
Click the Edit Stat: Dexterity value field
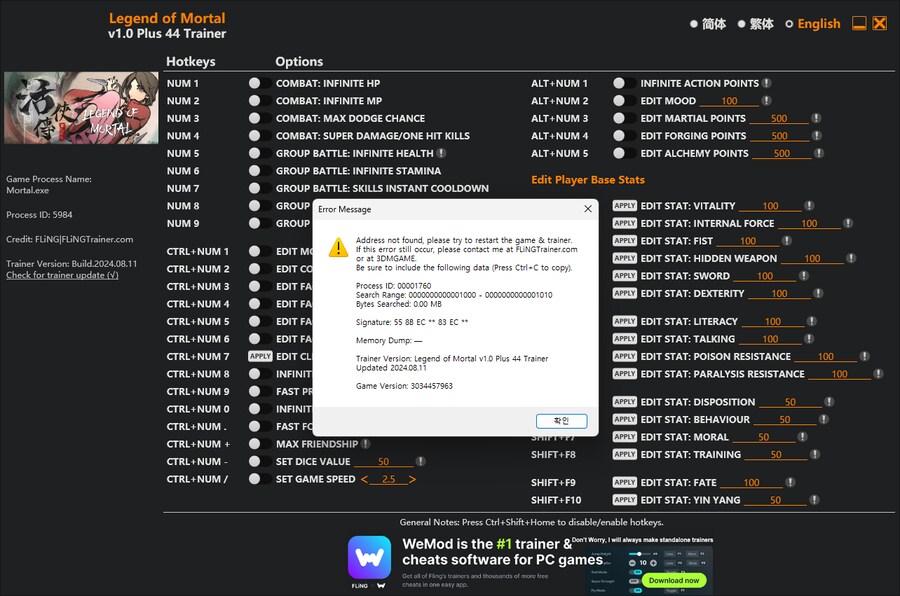click(x=779, y=294)
